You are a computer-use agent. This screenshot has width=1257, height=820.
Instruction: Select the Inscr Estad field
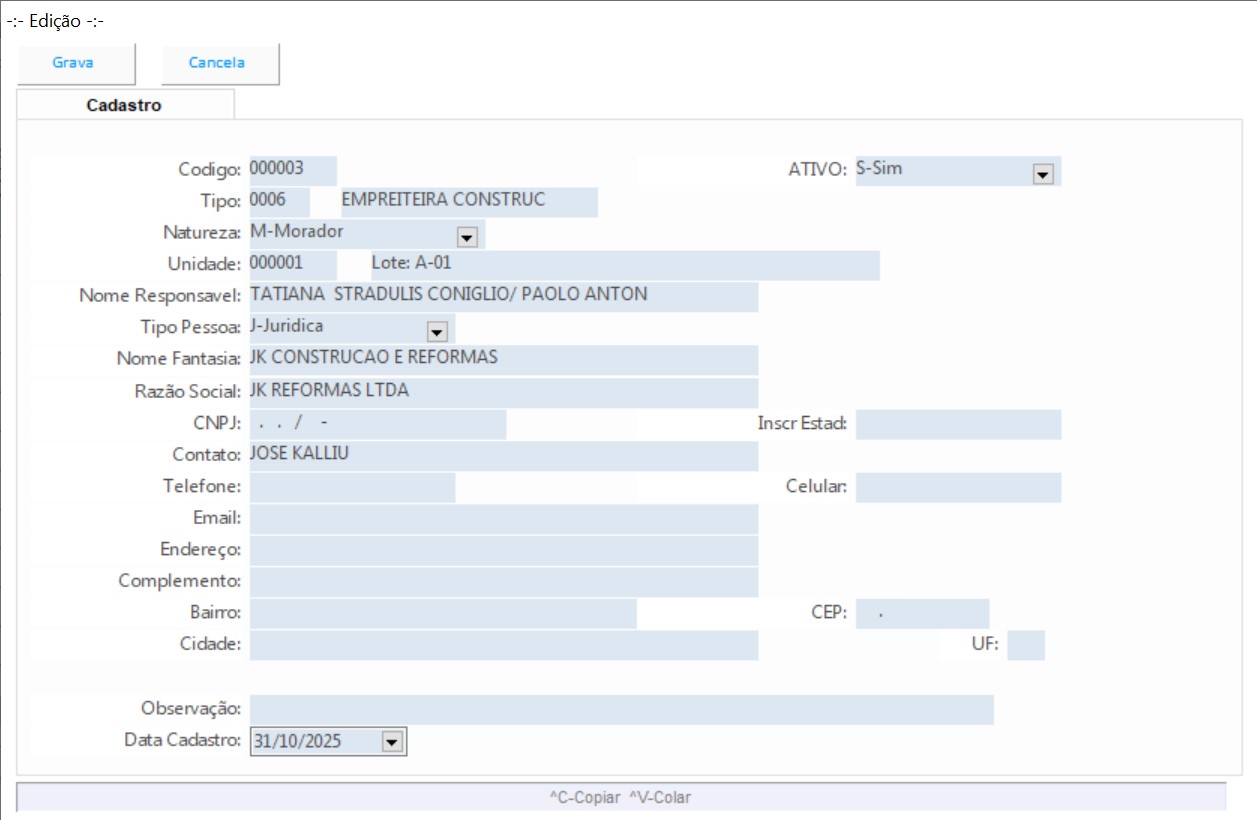click(x=957, y=424)
